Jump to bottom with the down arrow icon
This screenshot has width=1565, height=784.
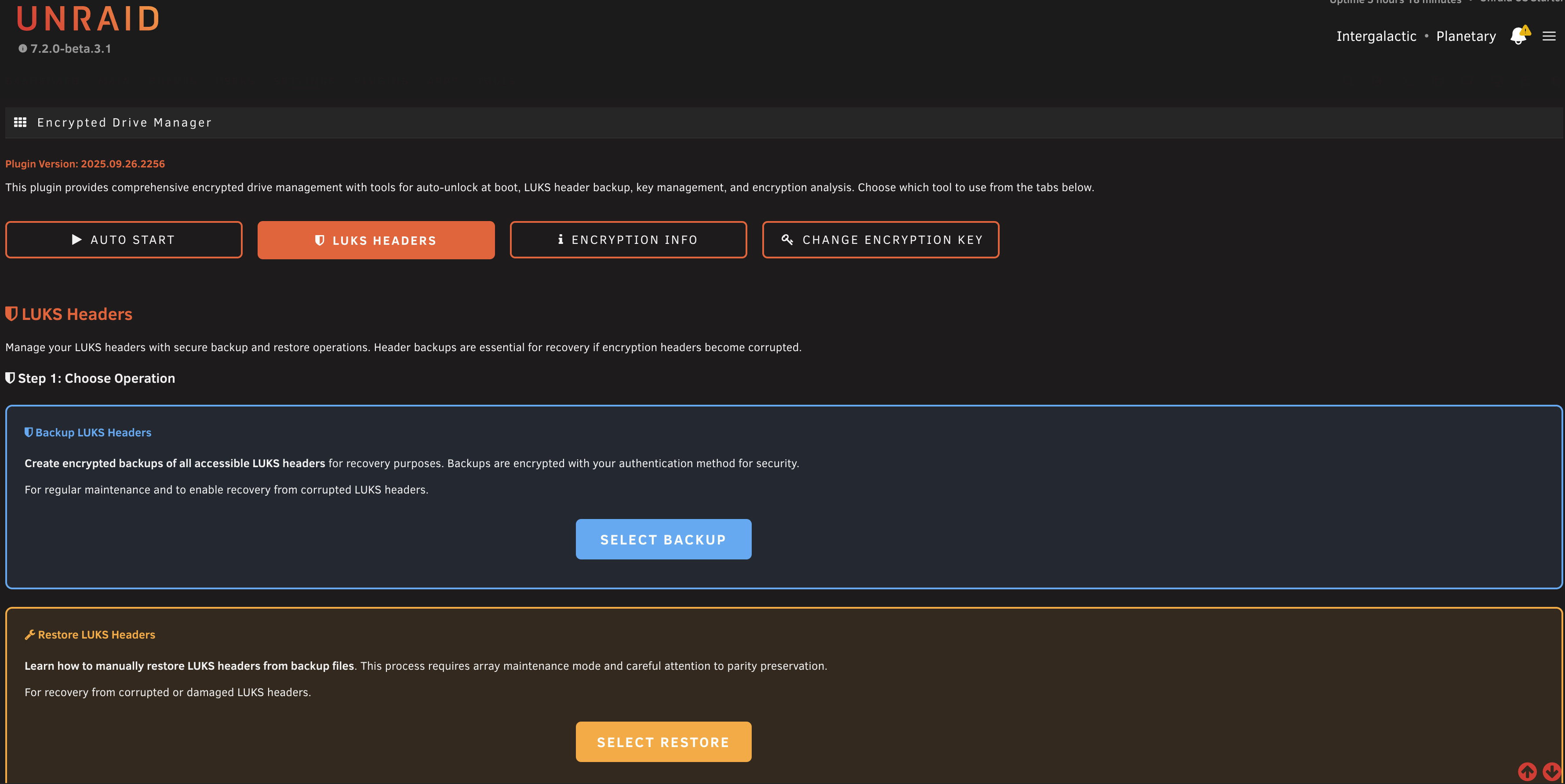(1552, 771)
